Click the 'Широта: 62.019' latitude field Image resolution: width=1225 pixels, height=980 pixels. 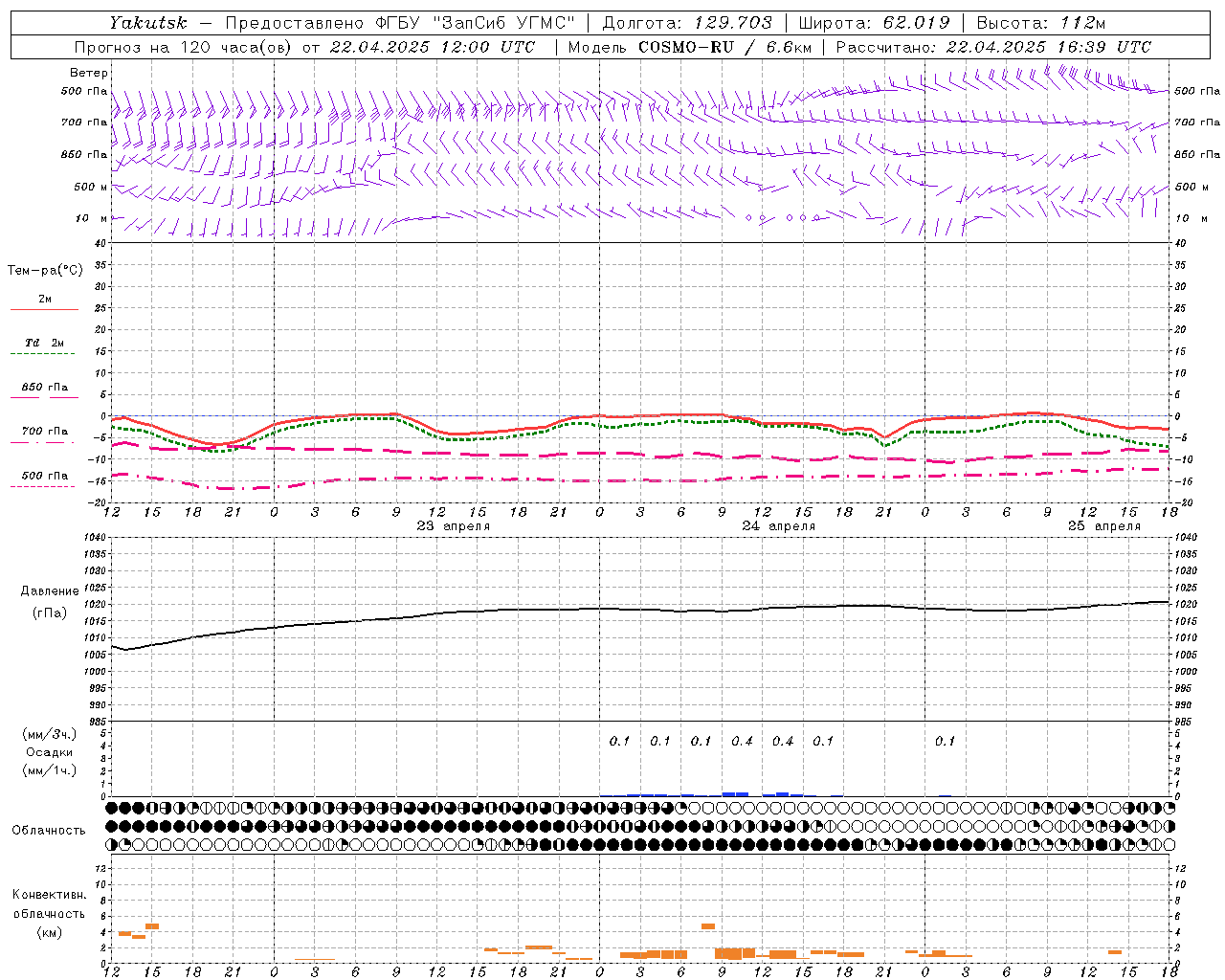[875, 23]
